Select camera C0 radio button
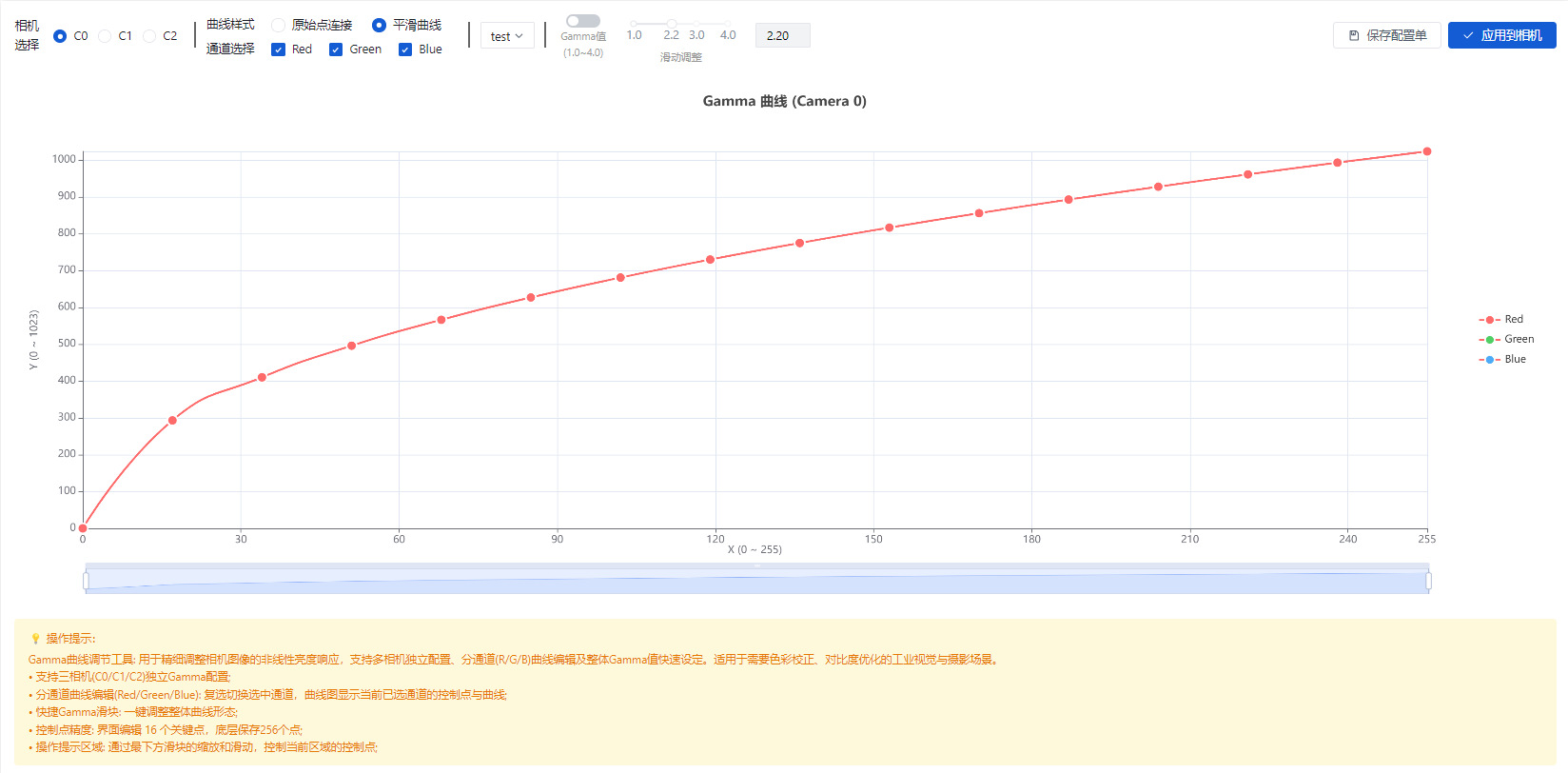Image resolution: width=1568 pixels, height=773 pixels. pos(60,36)
